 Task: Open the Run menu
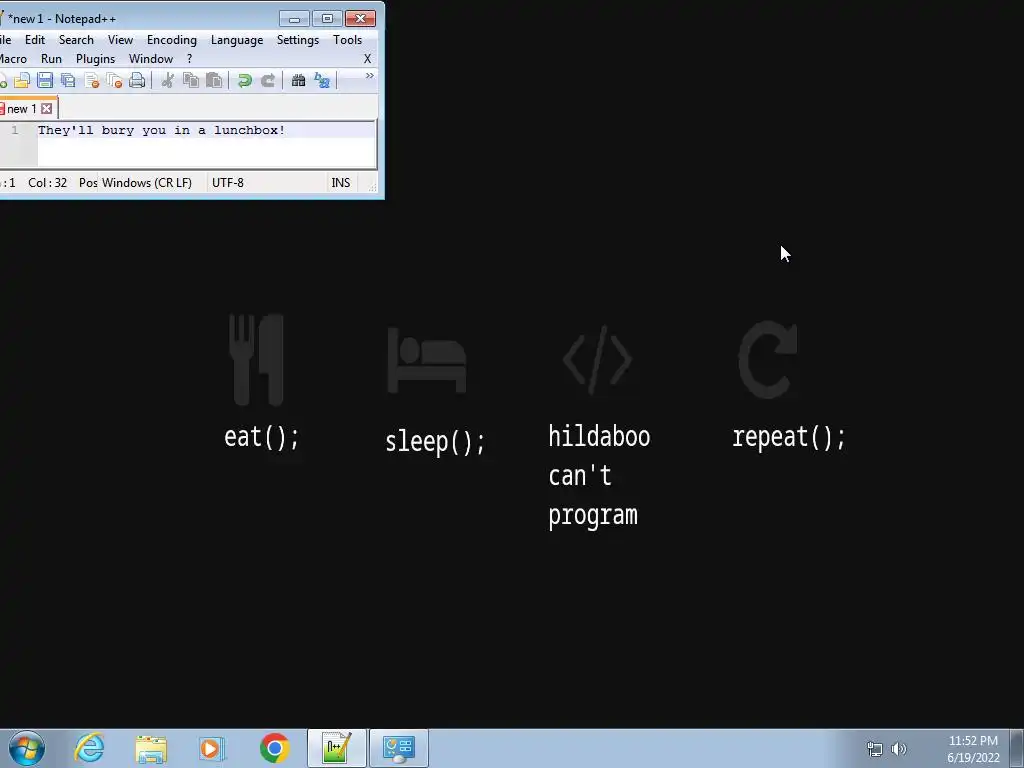click(51, 59)
